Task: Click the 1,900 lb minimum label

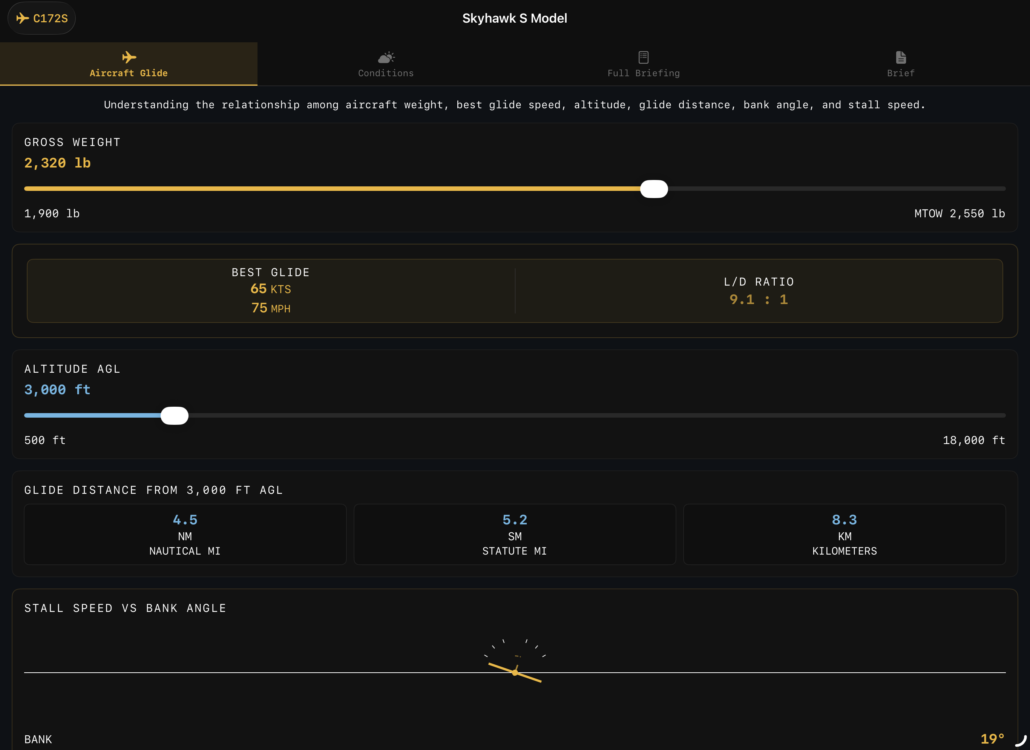Action: click(x=52, y=213)
